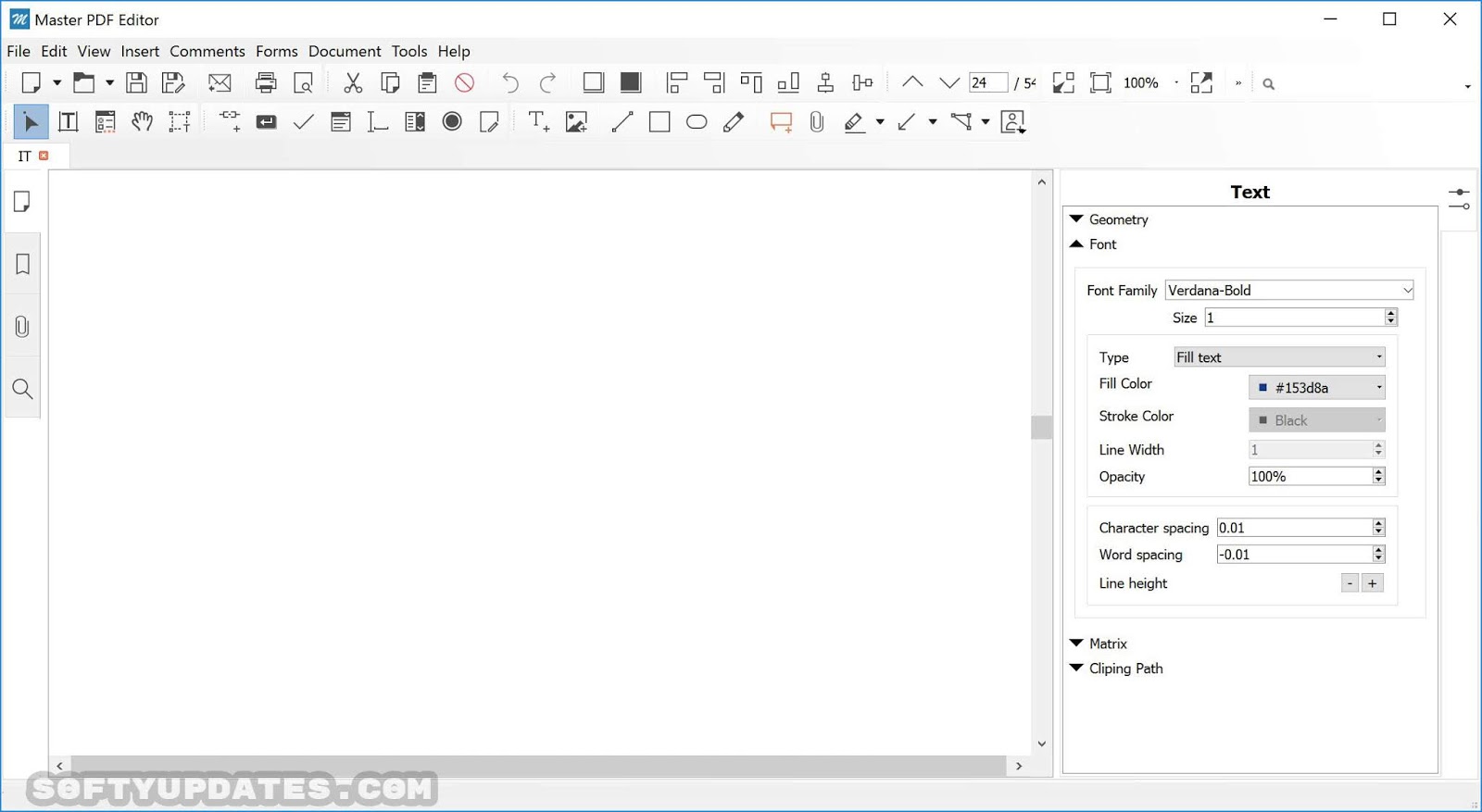
Task: Go to the next page arrow
Action: pos(949,82)
